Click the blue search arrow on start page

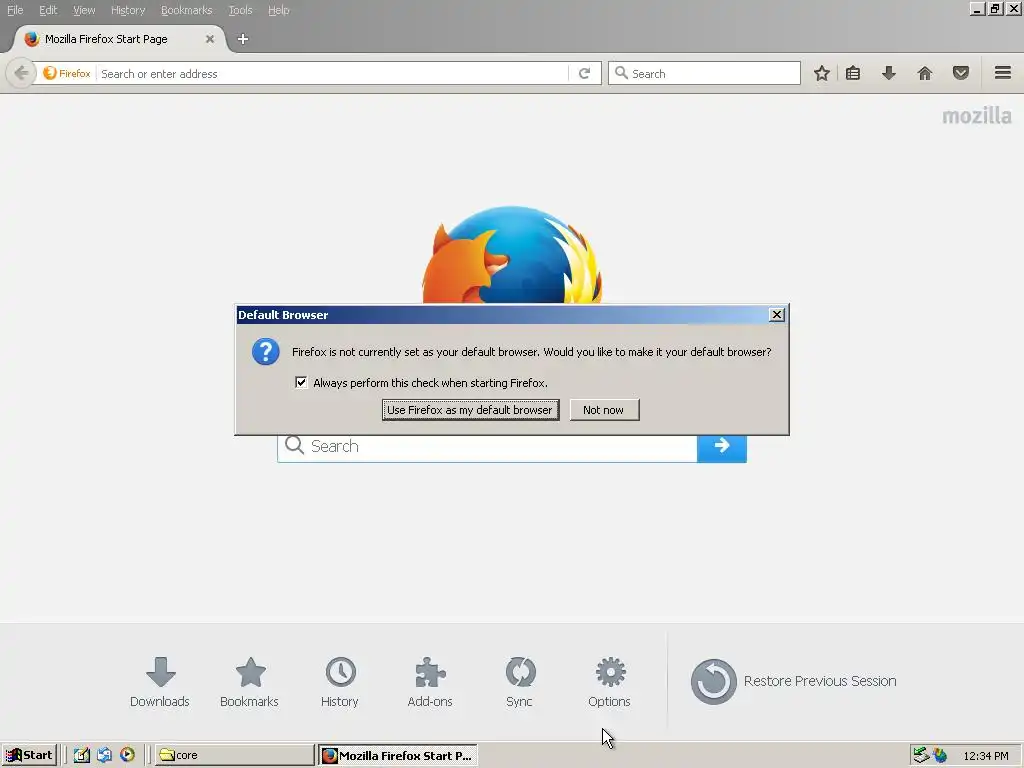click(722, 447)
